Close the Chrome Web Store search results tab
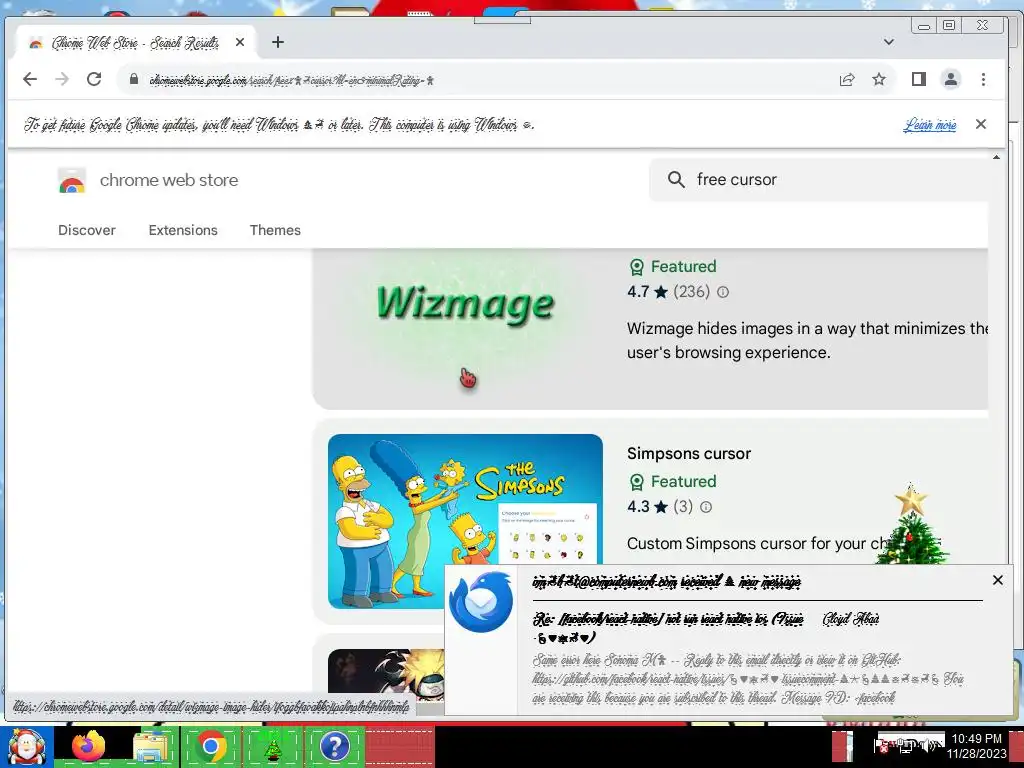Image resolution: width=1024 pixels, height=768 pixels. (x=240, y=42)
